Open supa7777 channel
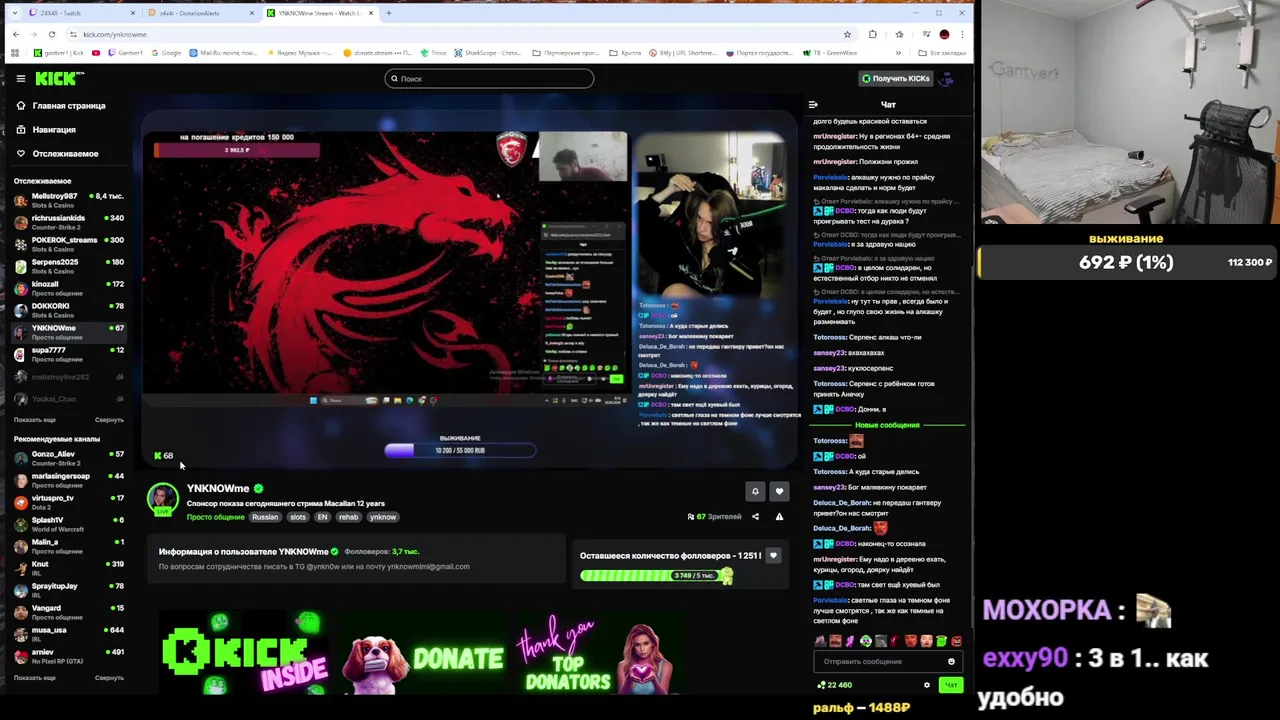Viewport: 1280px width, 720px height. tap(68, 353)
